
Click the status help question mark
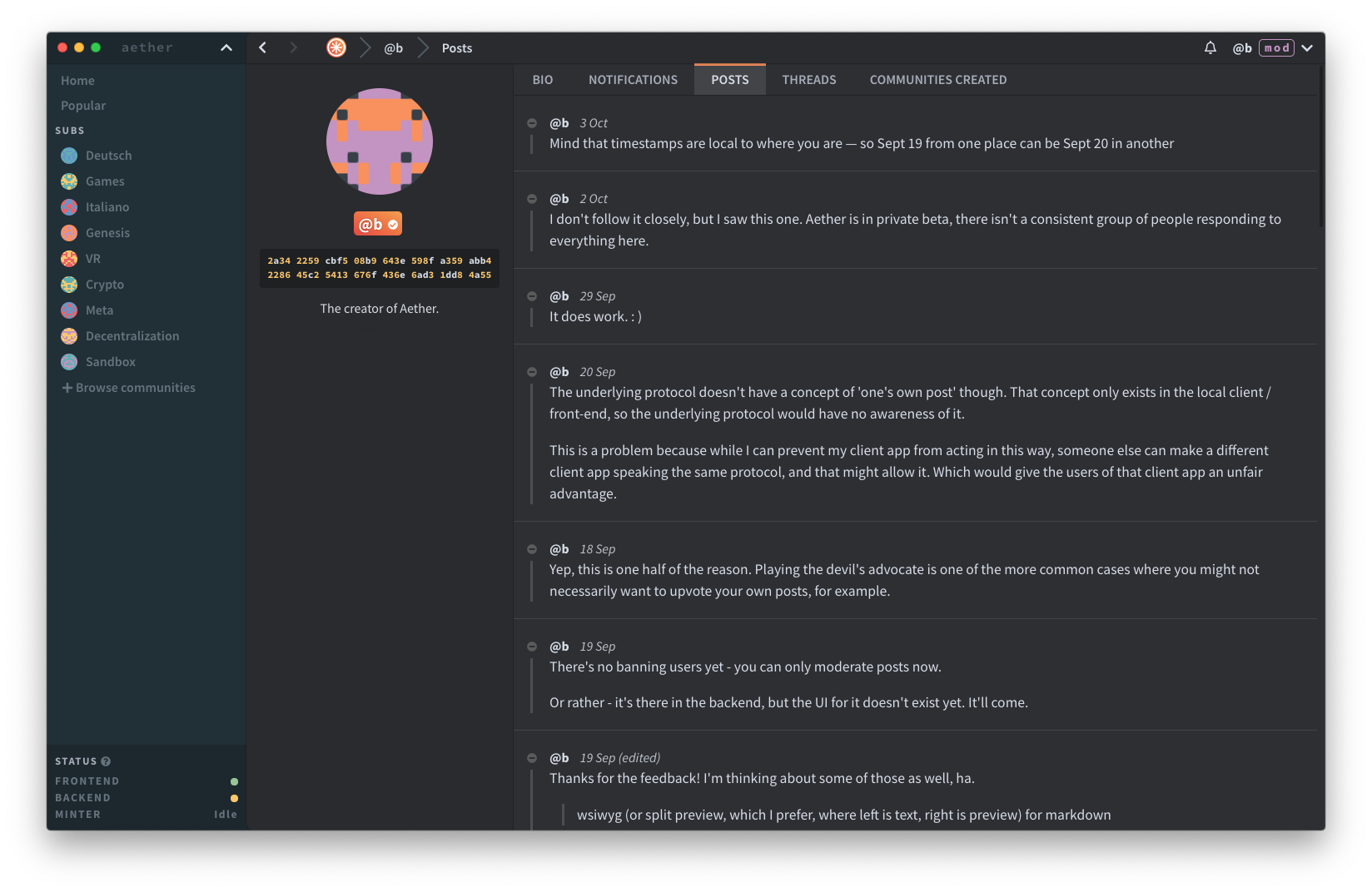[x=106, y=761]
